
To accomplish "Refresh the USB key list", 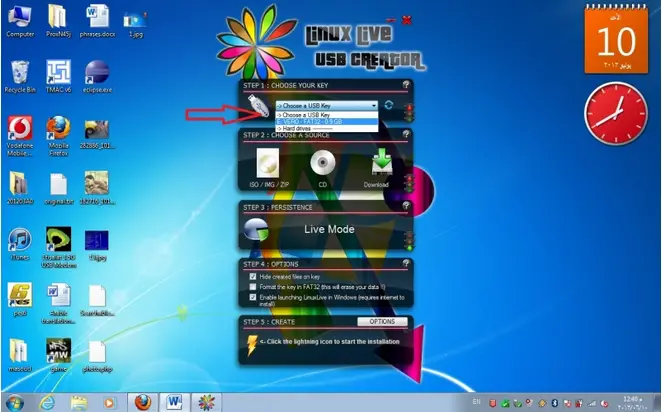I will click(x=388, y=105).
